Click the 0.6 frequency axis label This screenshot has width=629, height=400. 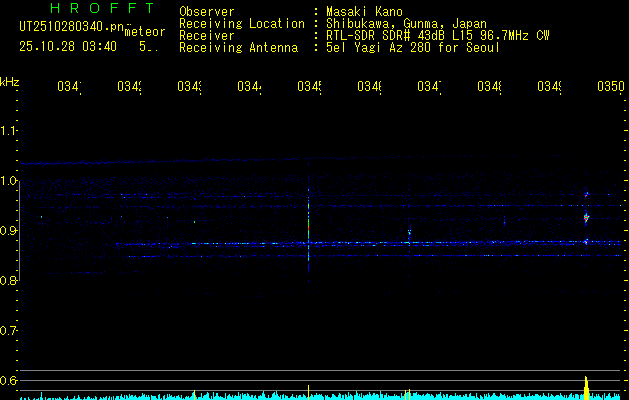tap(9, 380)
